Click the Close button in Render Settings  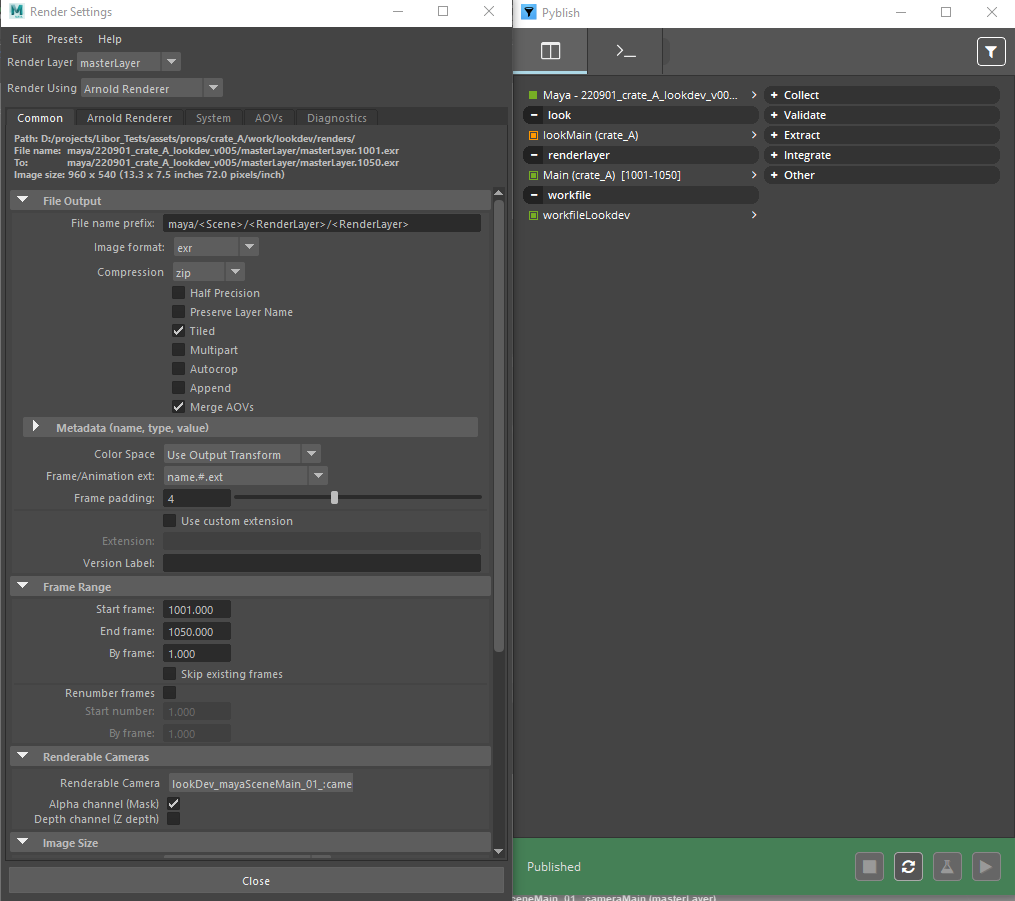(x=256, y=881)
